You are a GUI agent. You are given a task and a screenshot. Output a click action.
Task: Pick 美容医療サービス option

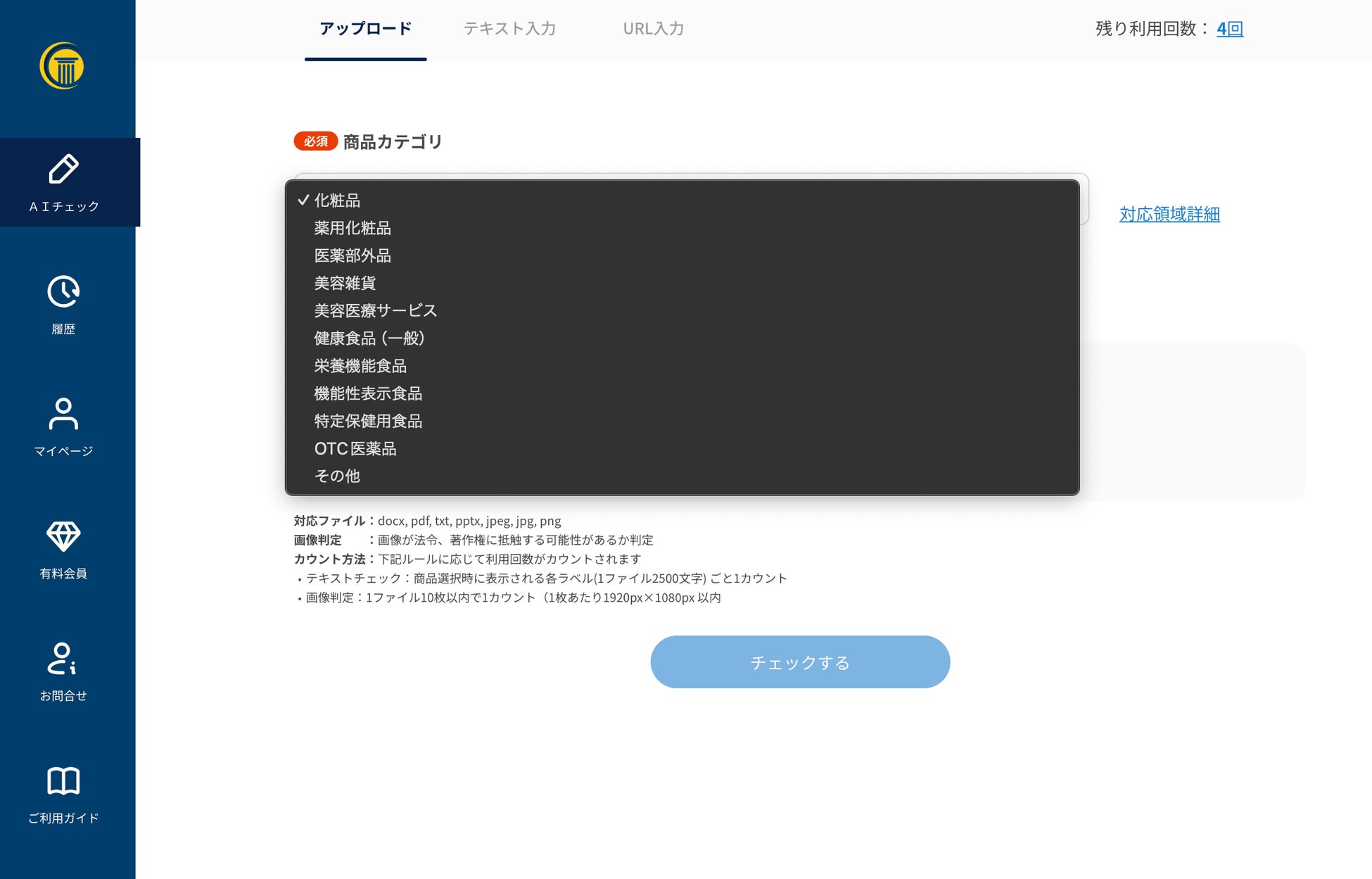(x=375, y=310)
